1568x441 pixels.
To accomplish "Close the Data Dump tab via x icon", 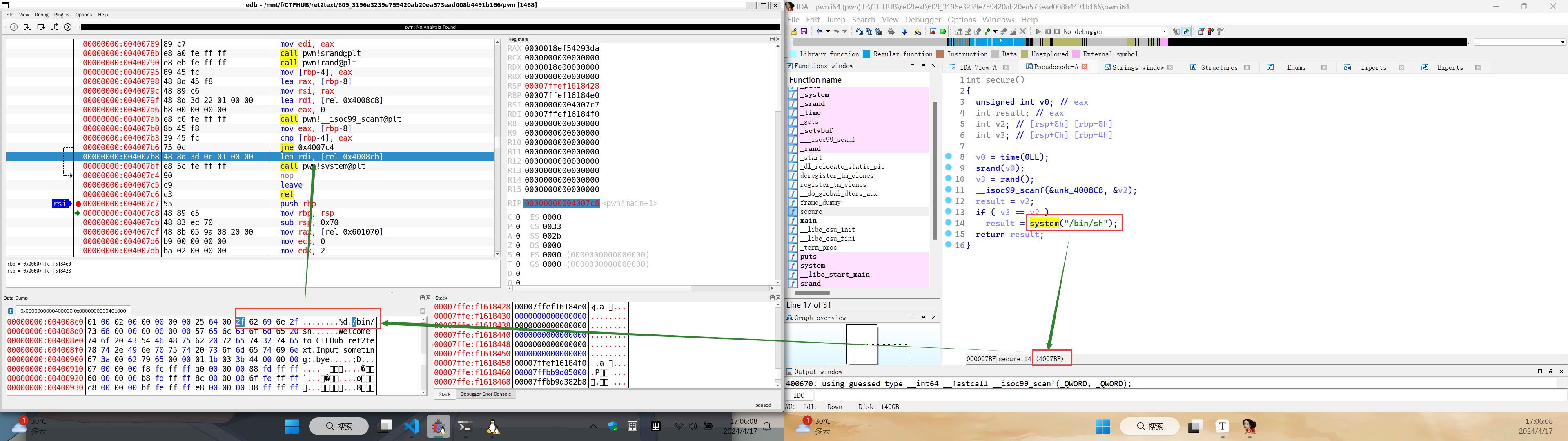I will click(x=423, y=311).
